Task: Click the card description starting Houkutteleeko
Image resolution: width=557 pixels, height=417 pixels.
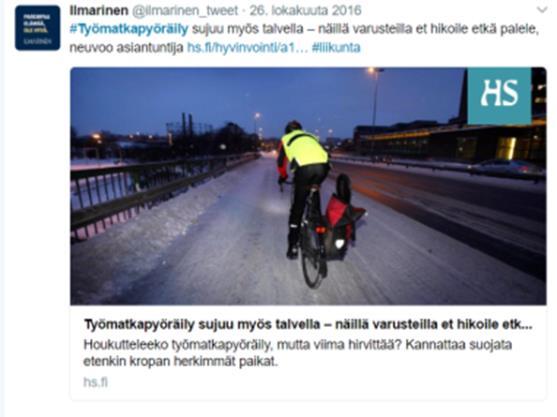Action: point(298,353)
